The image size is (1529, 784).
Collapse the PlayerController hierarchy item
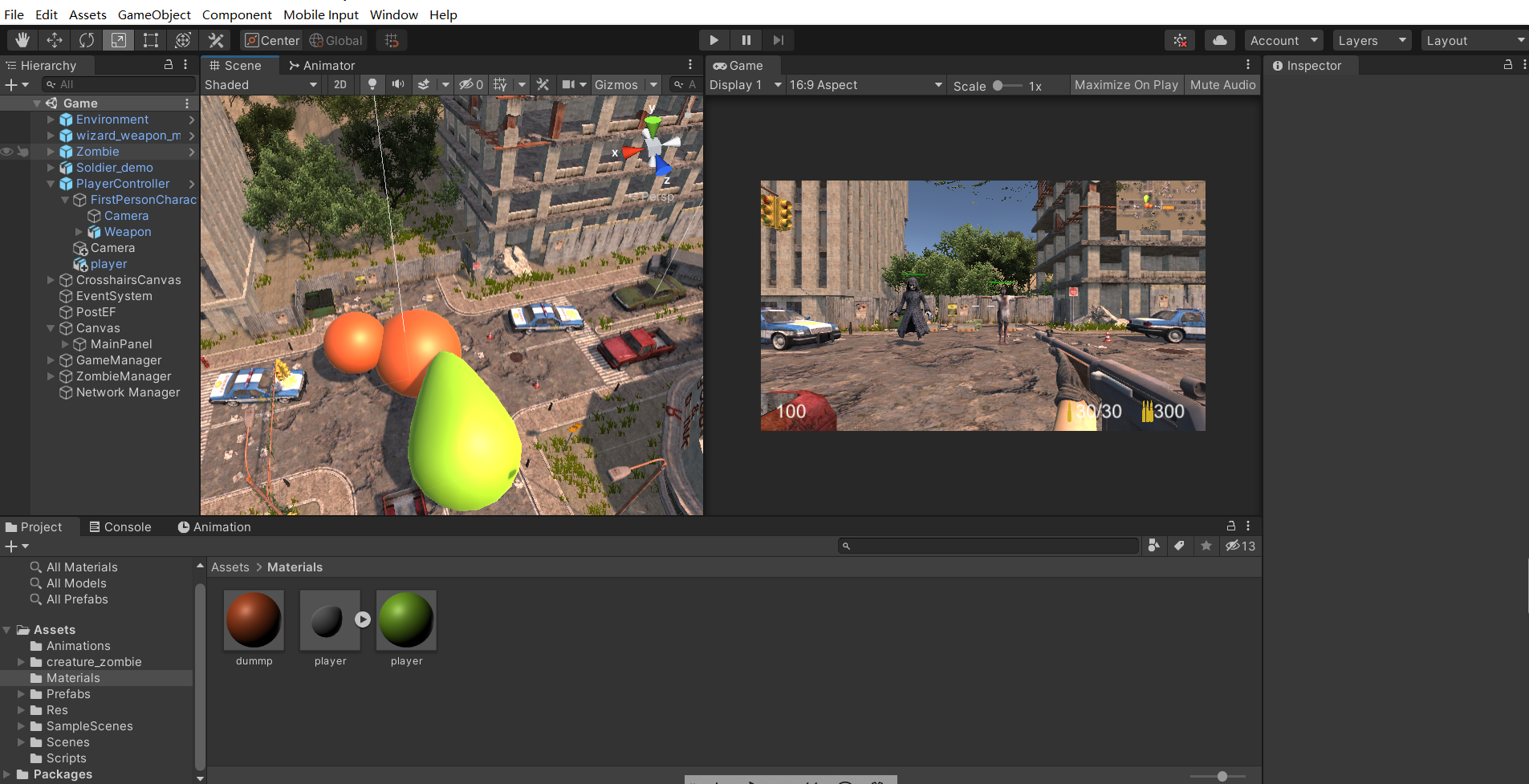click(x=51, y=184)
